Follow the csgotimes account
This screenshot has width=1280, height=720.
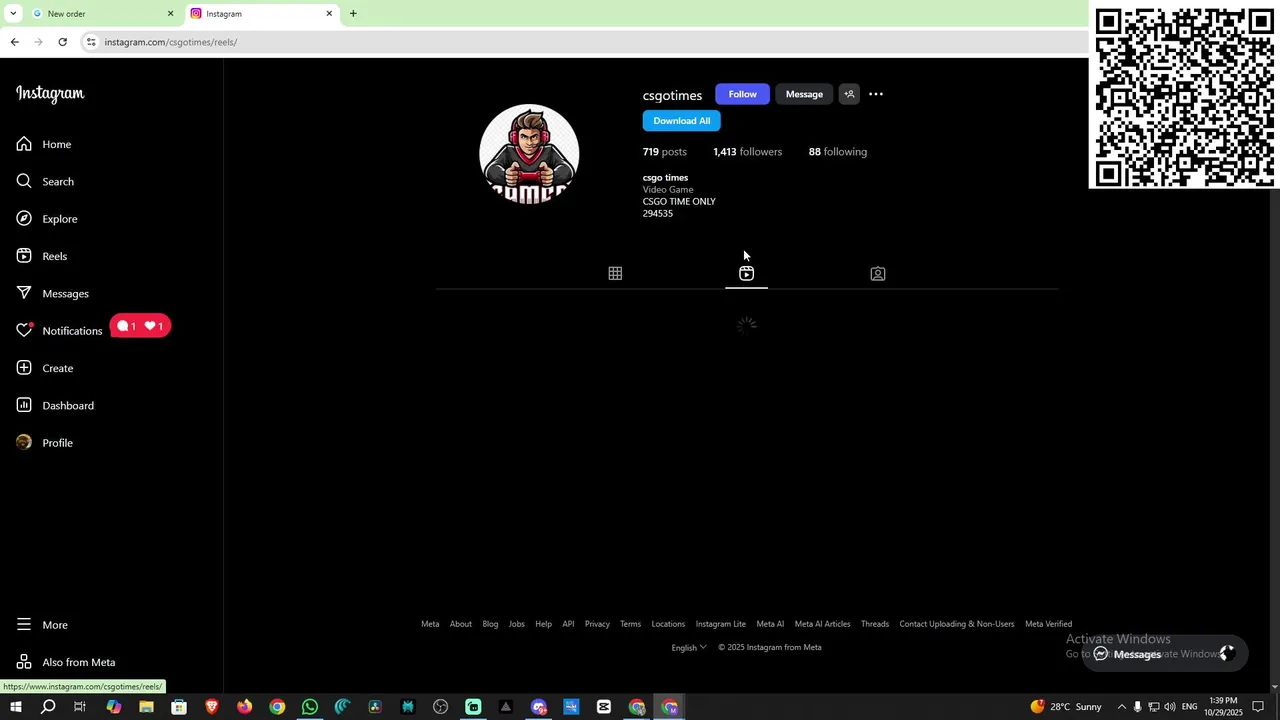point(742,94)
